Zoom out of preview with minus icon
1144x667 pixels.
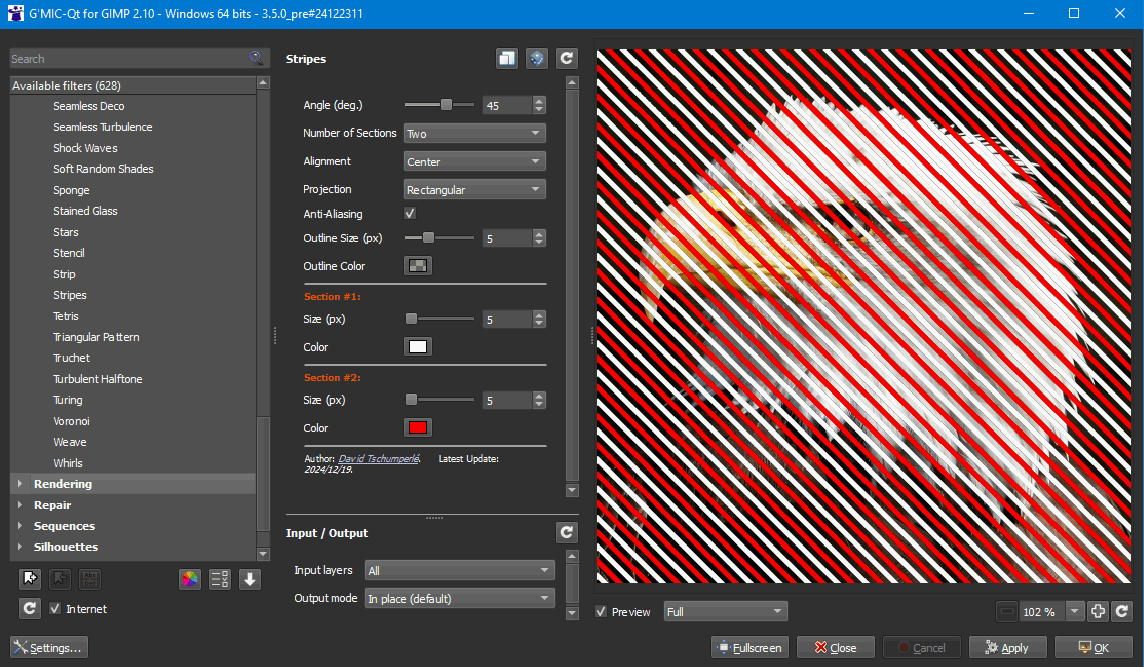(1007, 612)
